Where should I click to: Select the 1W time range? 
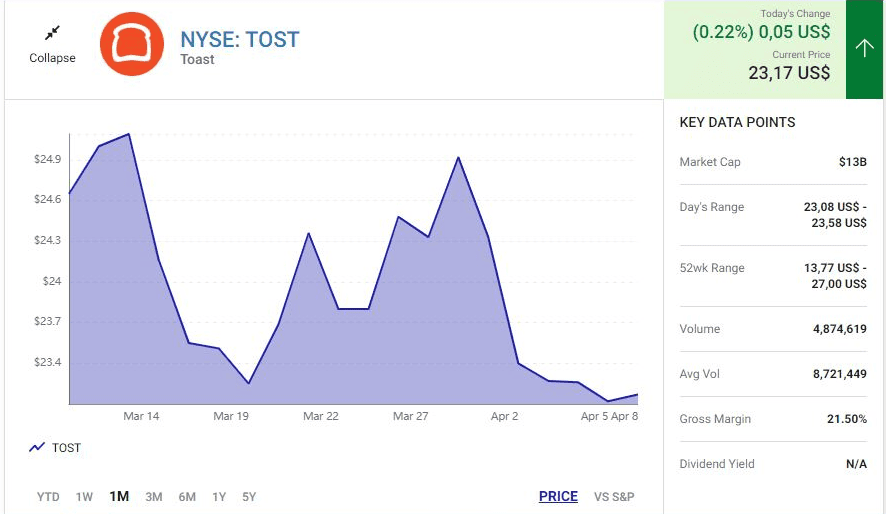coord(84,496)
